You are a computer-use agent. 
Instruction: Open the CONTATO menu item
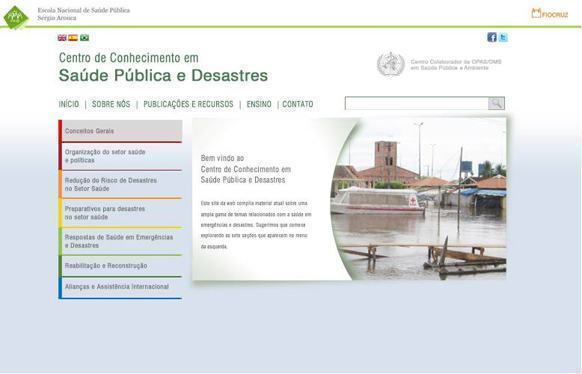[x=298, y=104]
